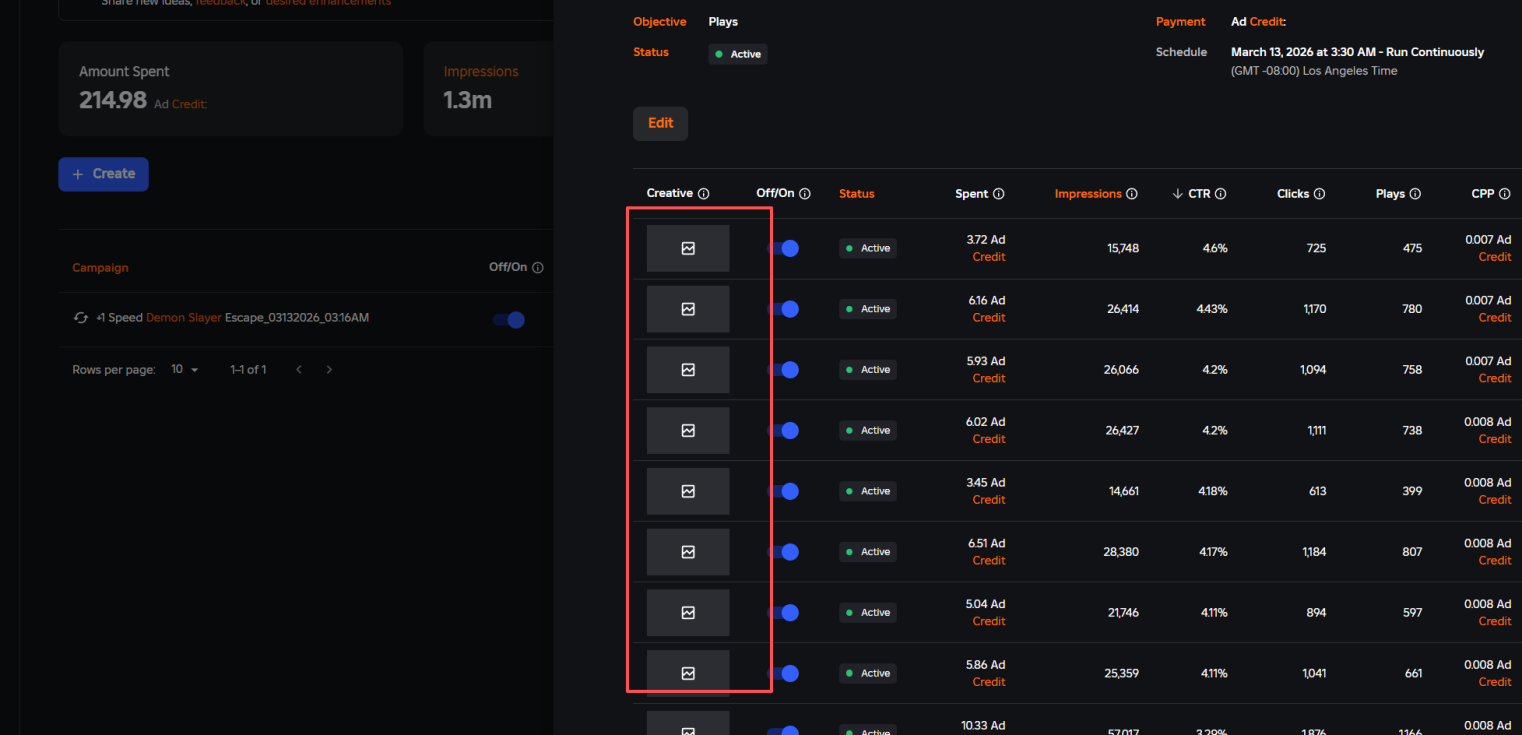Open creative thumbnail in the 15,748 impressions row

click(x=688, y=248)
